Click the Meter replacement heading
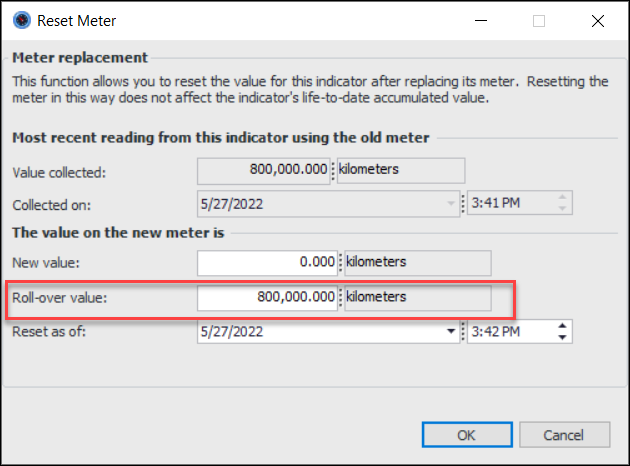Viewport: 630px width, 466px height. [80, 58]
